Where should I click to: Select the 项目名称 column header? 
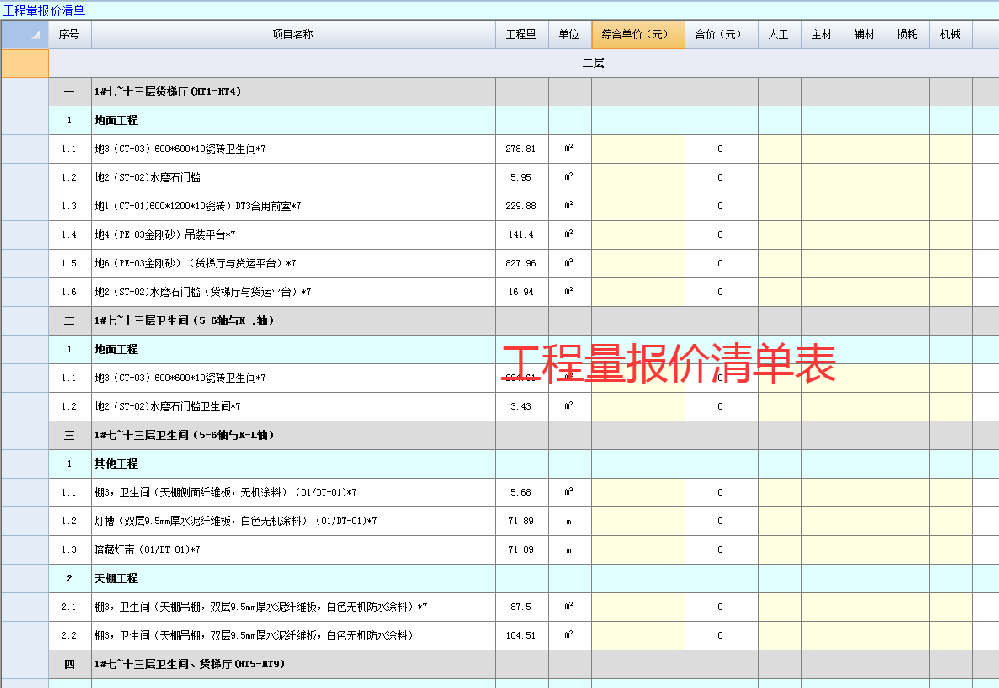tap(293, 34)
